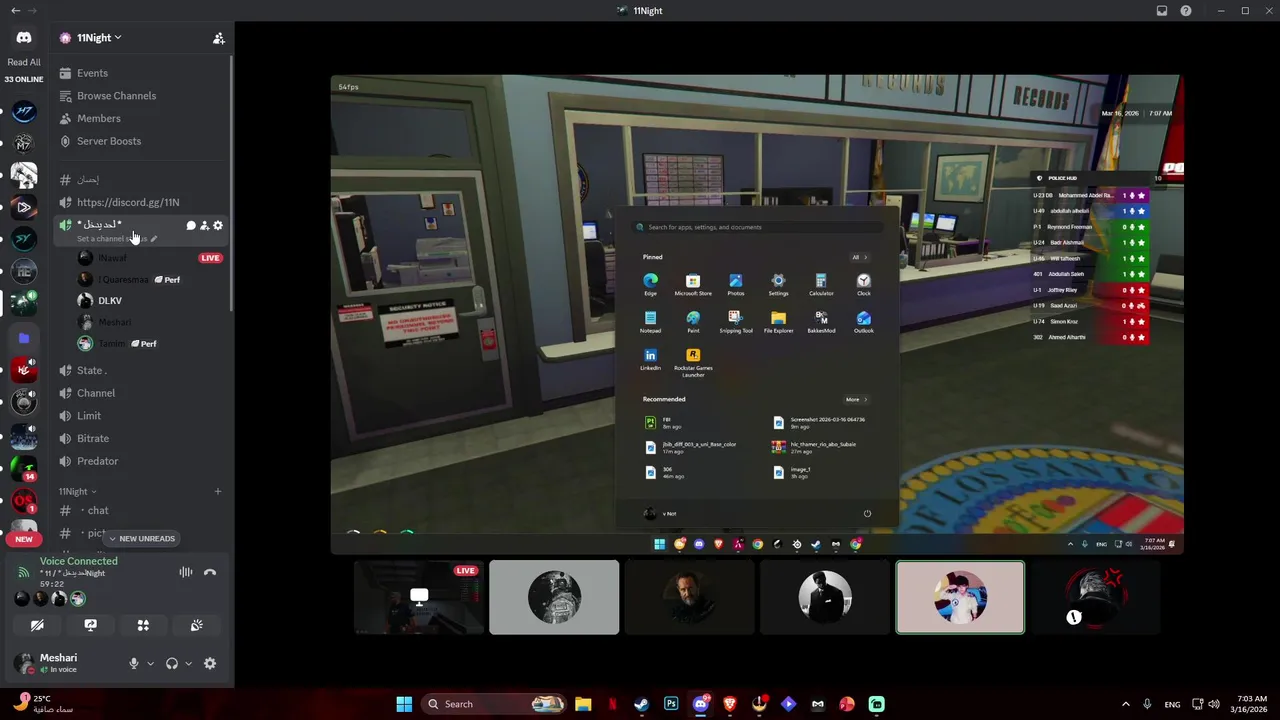This screenshot has width=1280, height=720.
Task: Jump to NEW UNREADS below
Action: tap(140, 539)
